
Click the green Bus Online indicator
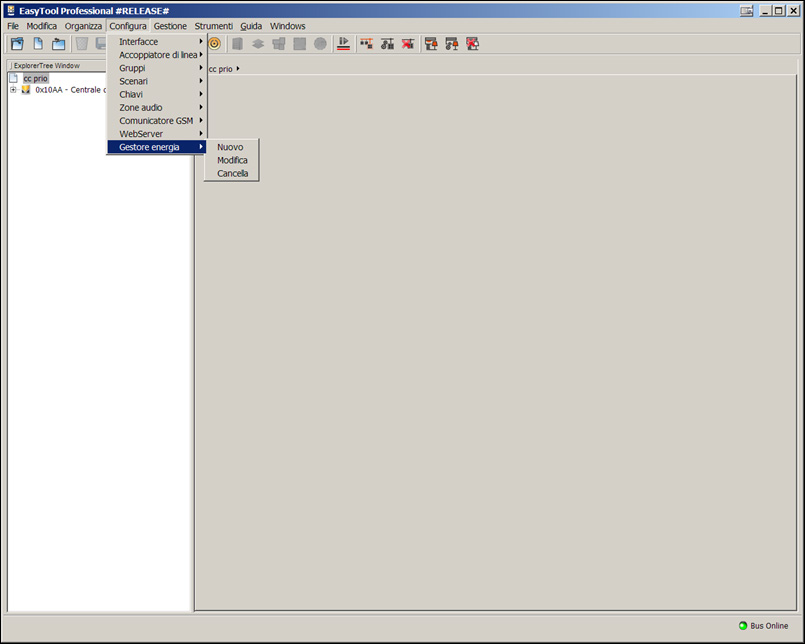pos(742,626)
